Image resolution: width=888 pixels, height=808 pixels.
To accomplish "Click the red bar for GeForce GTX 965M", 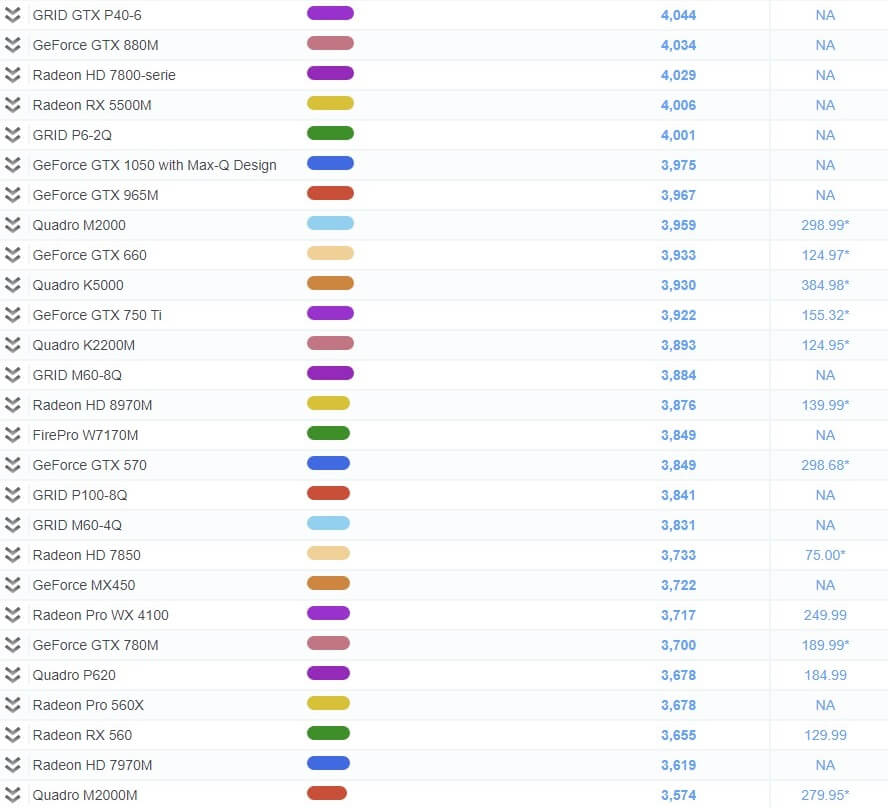I will click(x=330, y=193).
